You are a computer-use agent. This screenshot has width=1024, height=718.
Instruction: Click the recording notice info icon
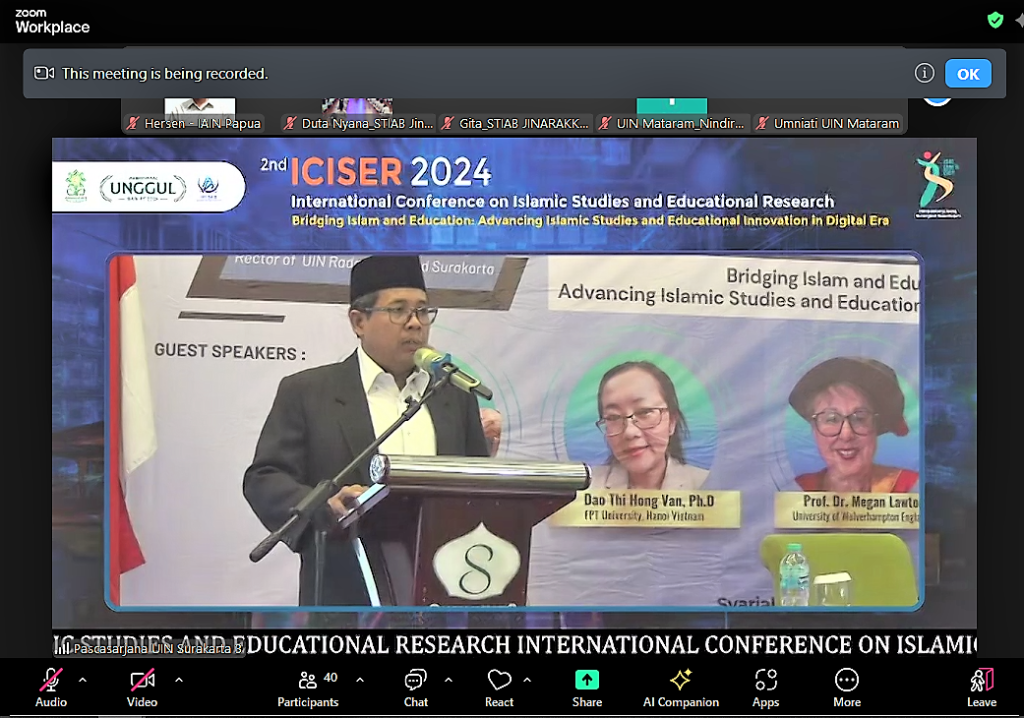pos(925,73)
